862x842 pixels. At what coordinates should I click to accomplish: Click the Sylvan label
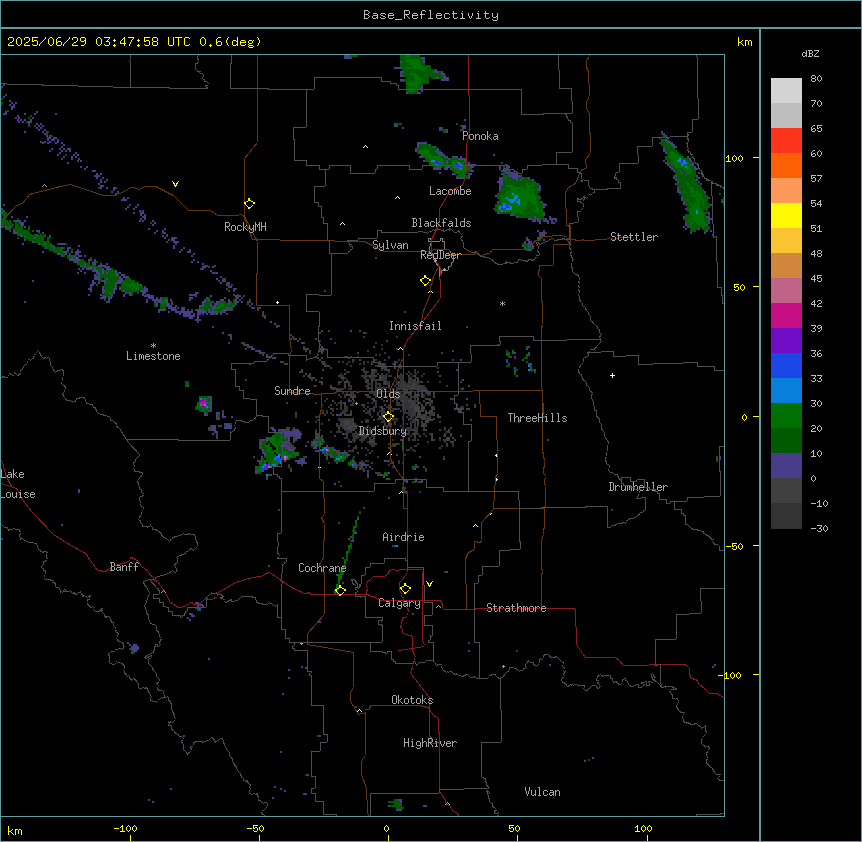[390, 245]
